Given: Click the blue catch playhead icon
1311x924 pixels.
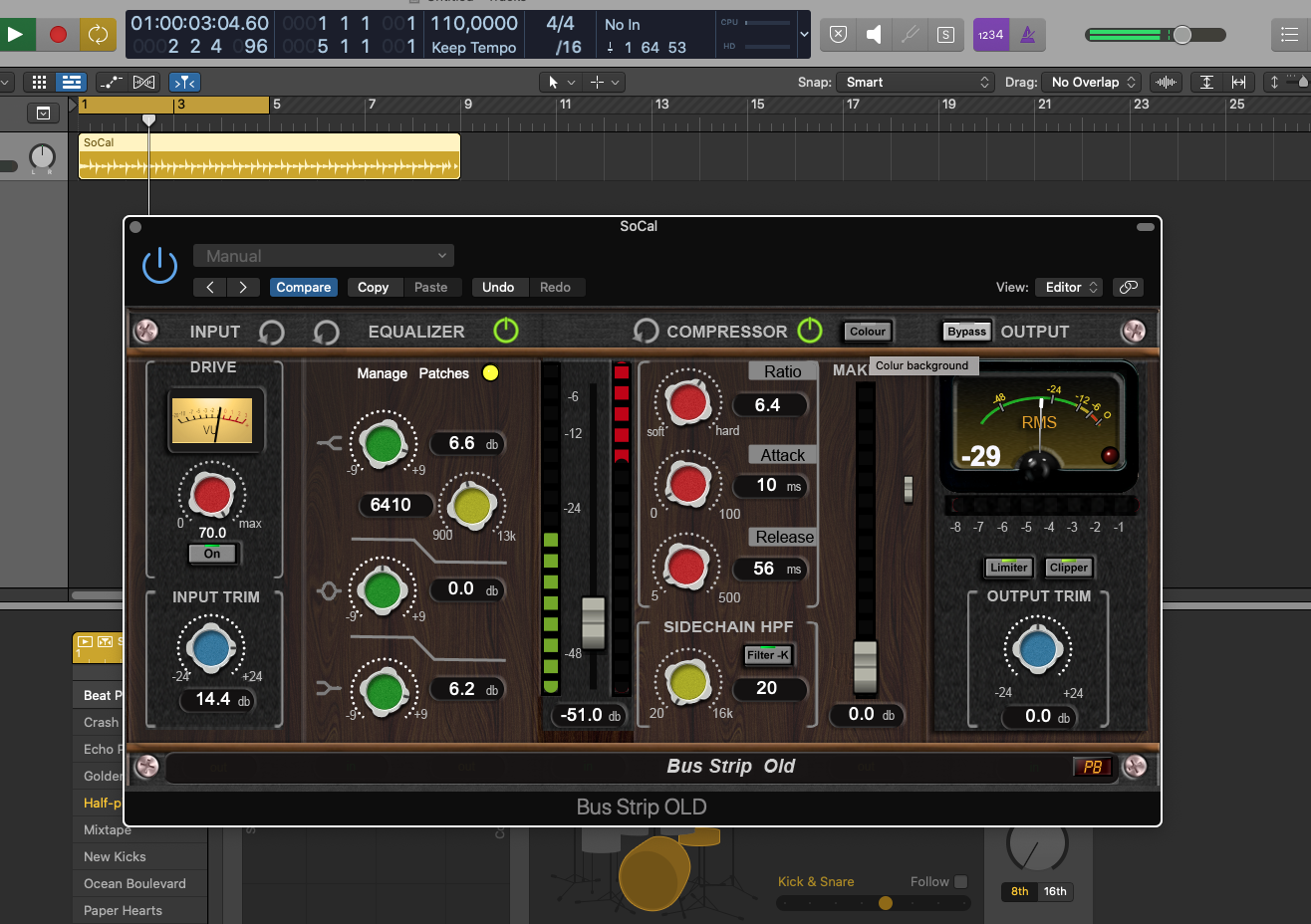Looking at the screenshot, I should click(x=184, y=83).
